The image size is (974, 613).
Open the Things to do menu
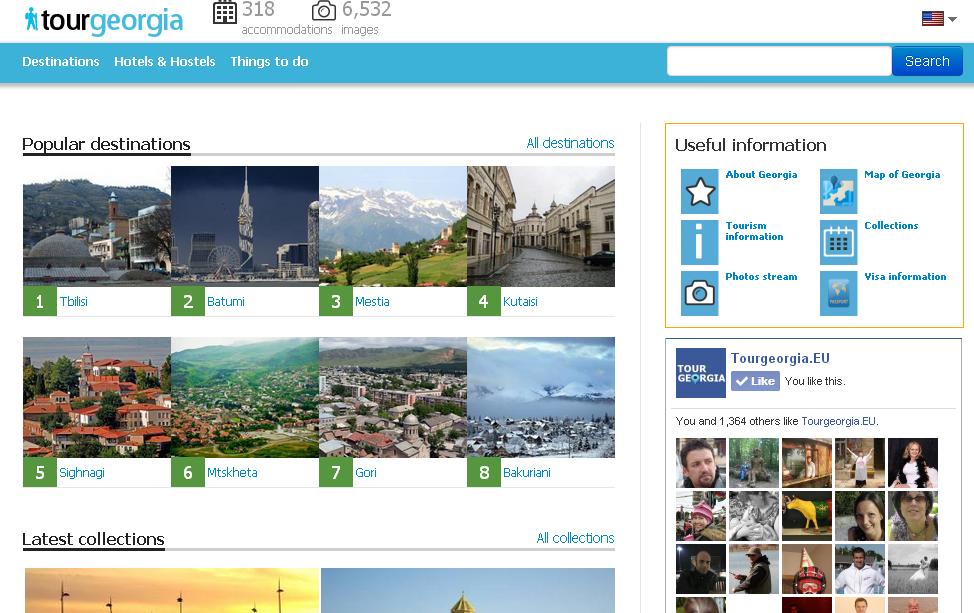tap(270, 61)
